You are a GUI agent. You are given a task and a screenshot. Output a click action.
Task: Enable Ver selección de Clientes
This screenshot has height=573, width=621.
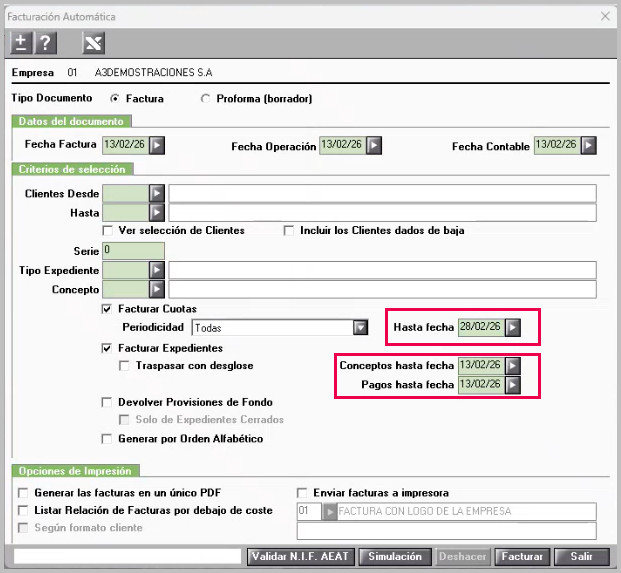(x=107, y=230)
